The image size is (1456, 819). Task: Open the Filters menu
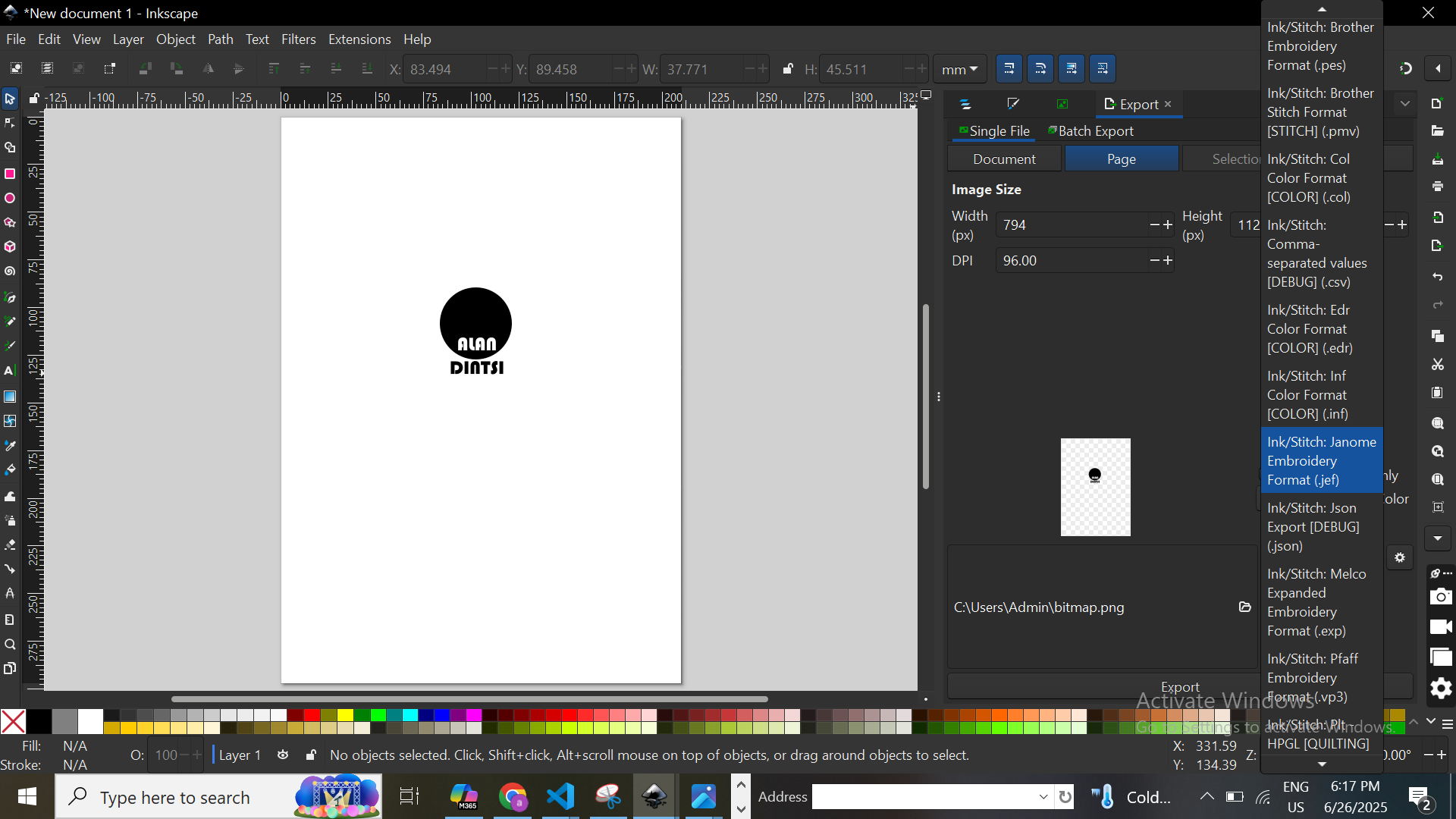298,39
